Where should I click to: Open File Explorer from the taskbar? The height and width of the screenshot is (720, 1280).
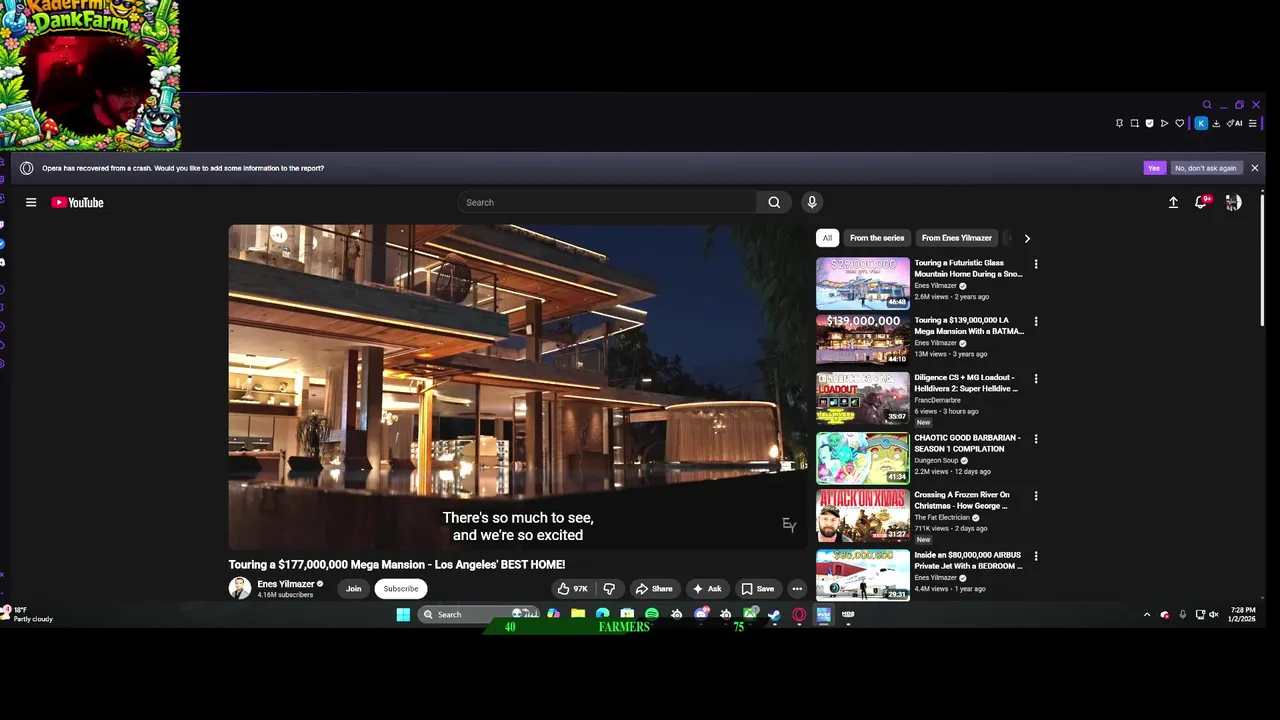pos(577,614)
